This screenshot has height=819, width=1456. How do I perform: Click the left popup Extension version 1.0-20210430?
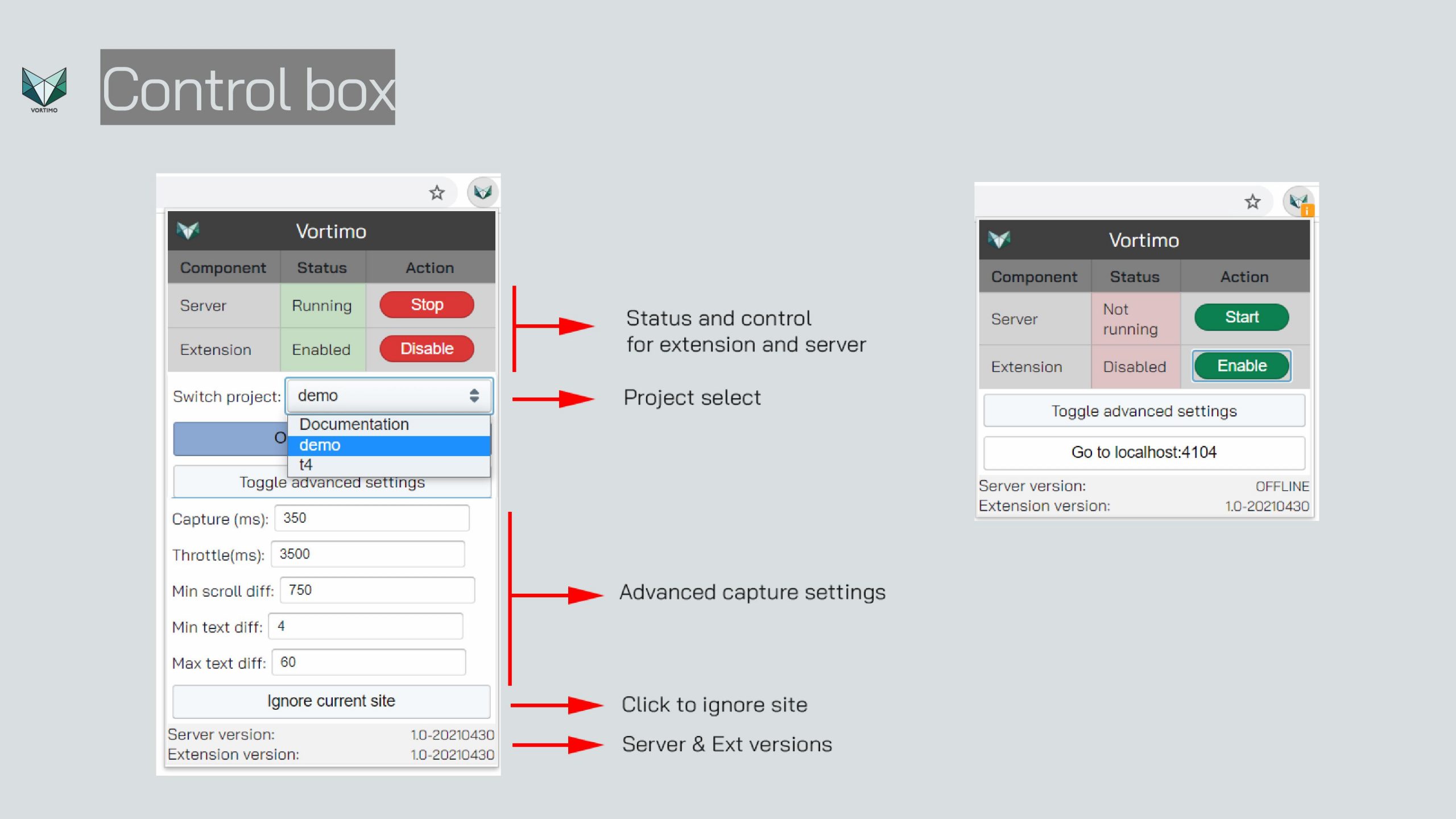pyautogui.click(x=452, y=755)
